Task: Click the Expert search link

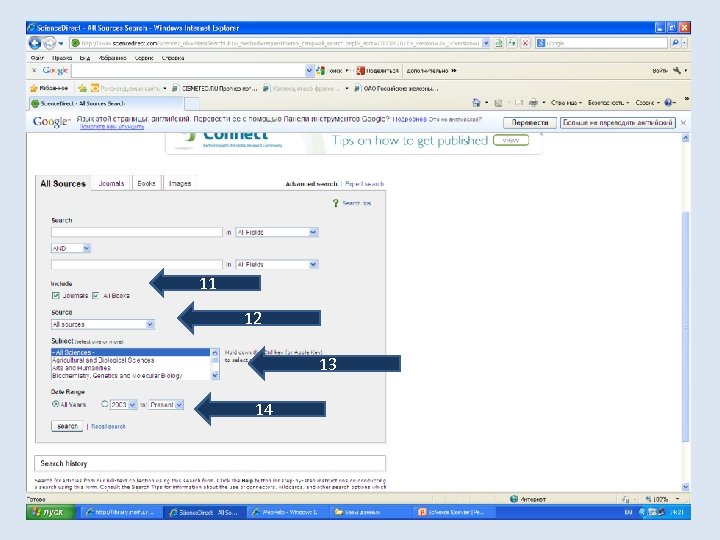Action: coord(365,184)
